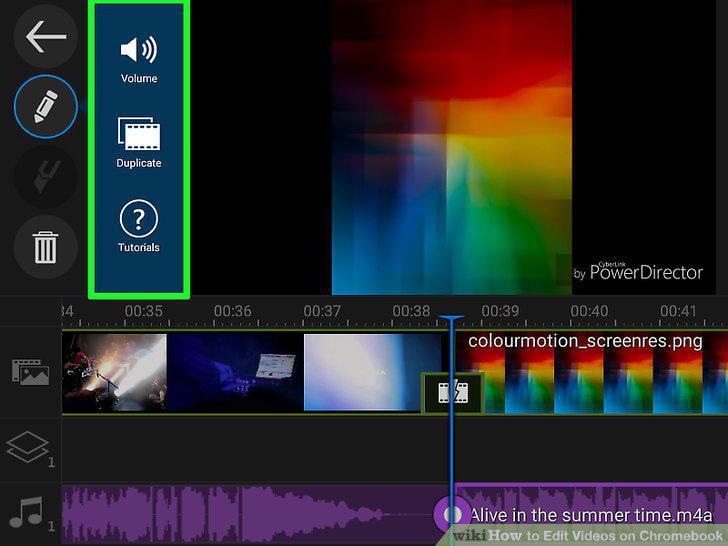The width and height of the screenshot is (728, 546).
Task: Jump to 00:35 on the timeline ruler
Action: (x=143, y=311)
